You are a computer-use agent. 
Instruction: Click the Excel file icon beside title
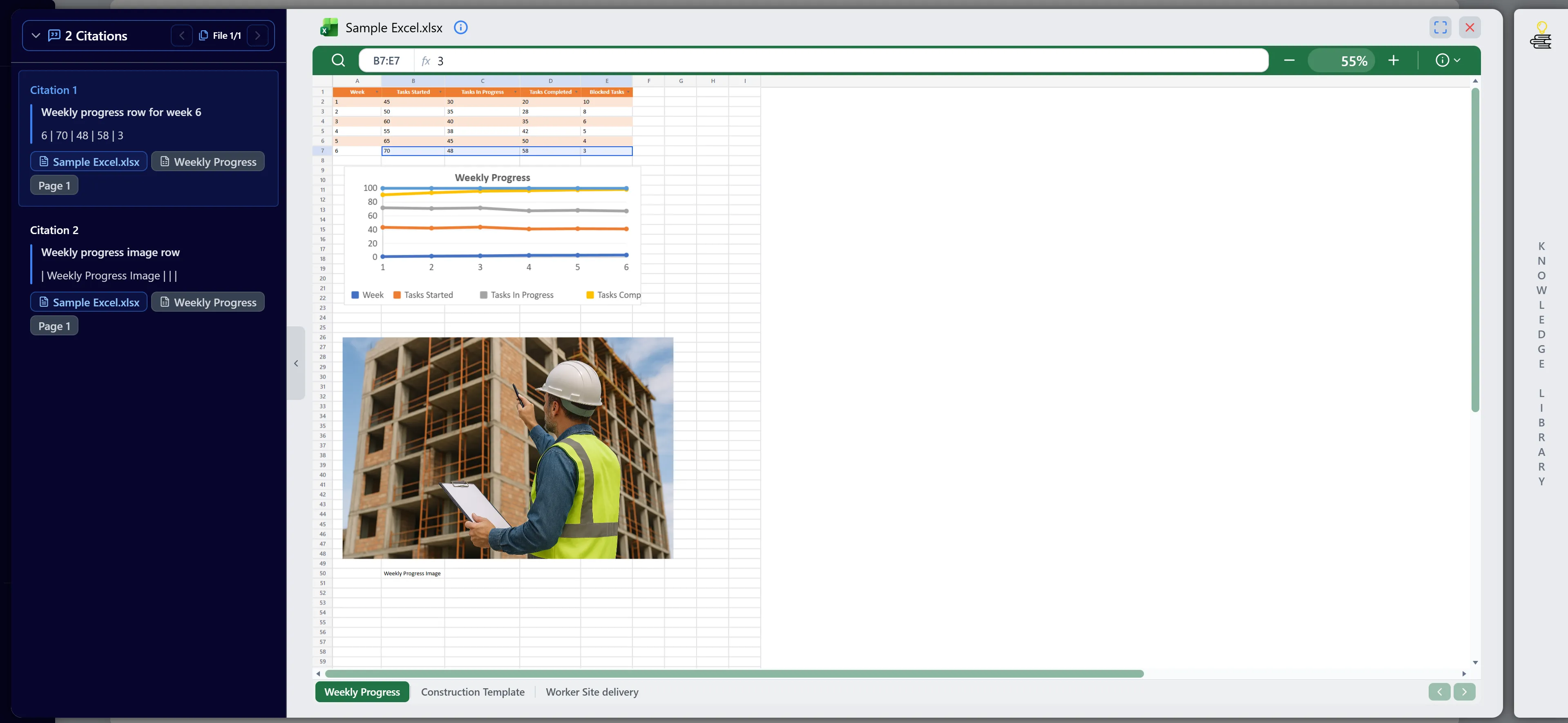[329, 27]
